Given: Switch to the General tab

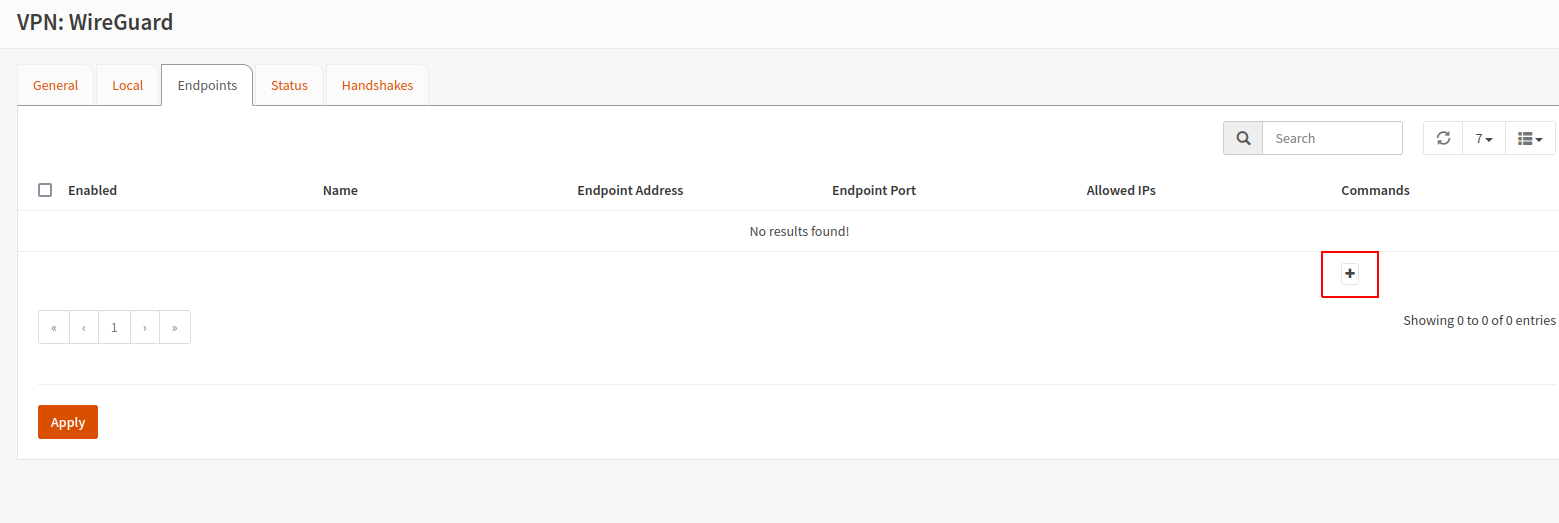Looking at the screenshot, I should click(x=56, y=85).
